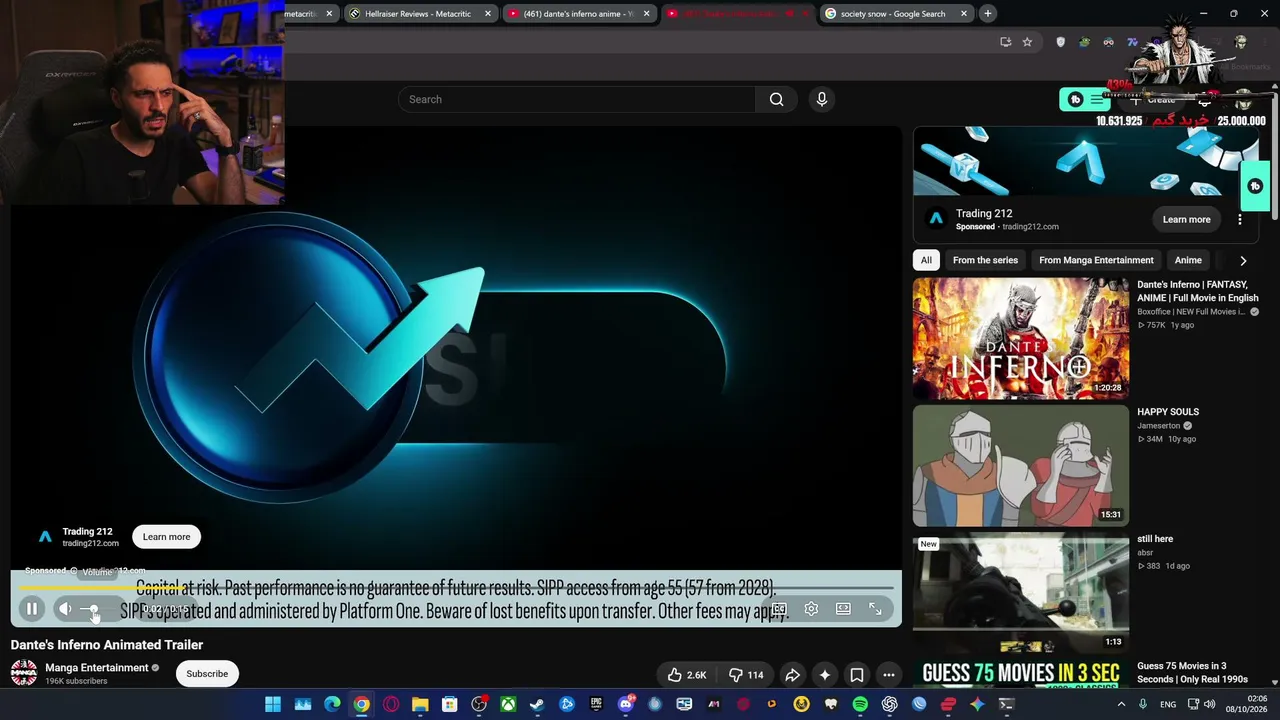Select the Anime filter chip
Viewport: 1280px width, 720px height.
coord(1188,260)
